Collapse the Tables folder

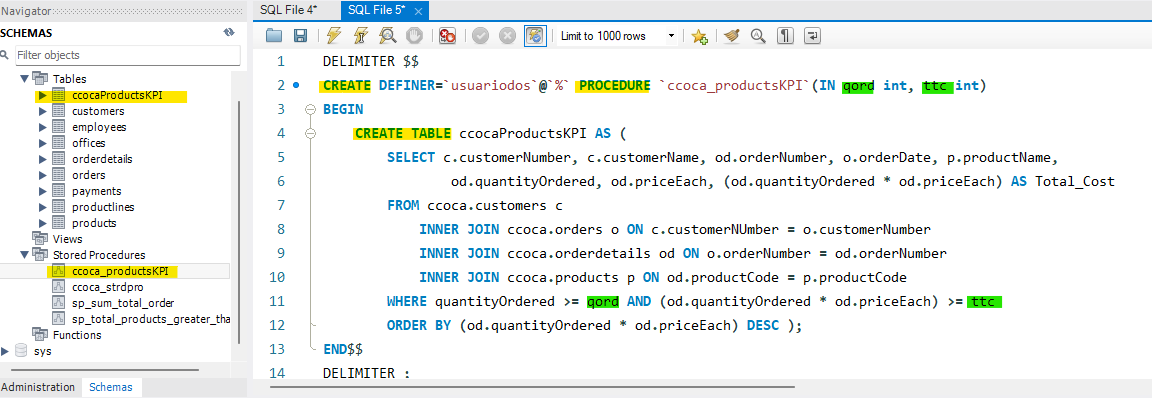pyautogui.click(x=25, y=79)
